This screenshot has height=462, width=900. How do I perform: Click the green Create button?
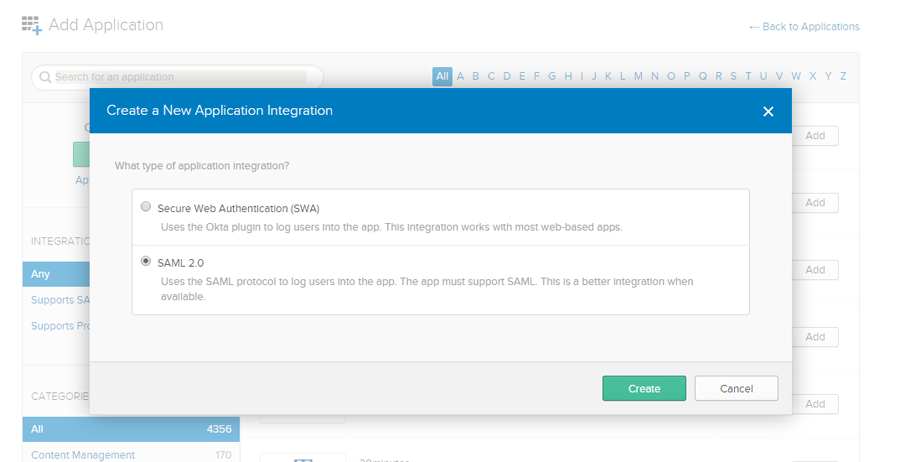(643, 388)
